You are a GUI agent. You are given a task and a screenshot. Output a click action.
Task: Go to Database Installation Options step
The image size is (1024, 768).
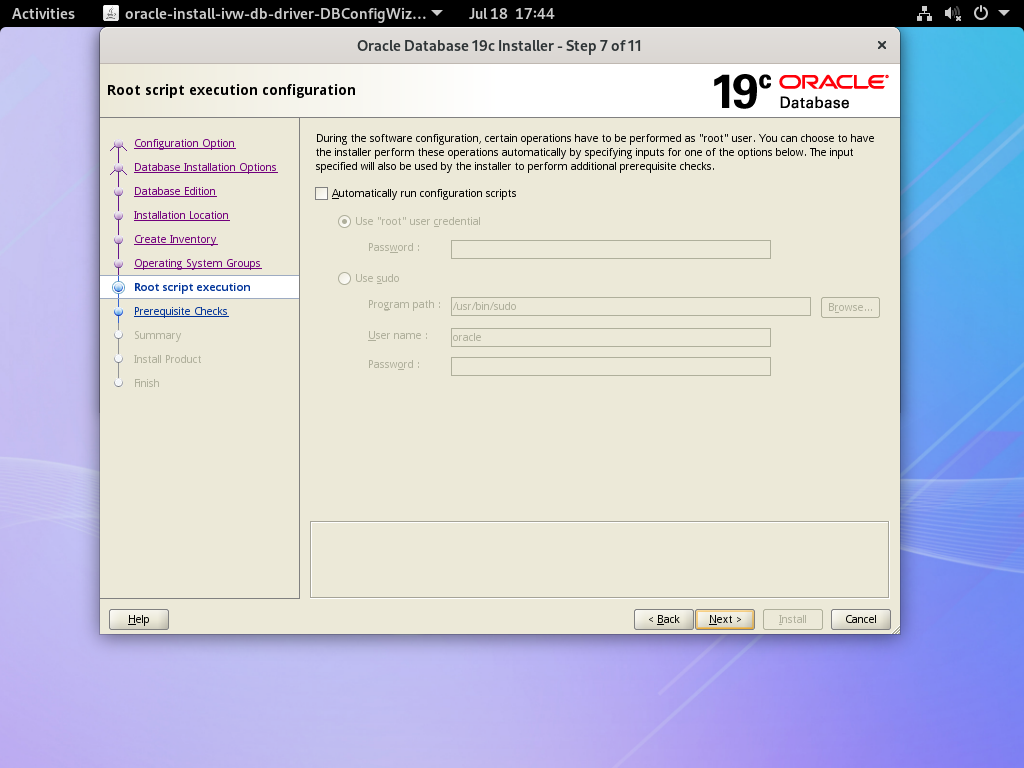point(206,167)
